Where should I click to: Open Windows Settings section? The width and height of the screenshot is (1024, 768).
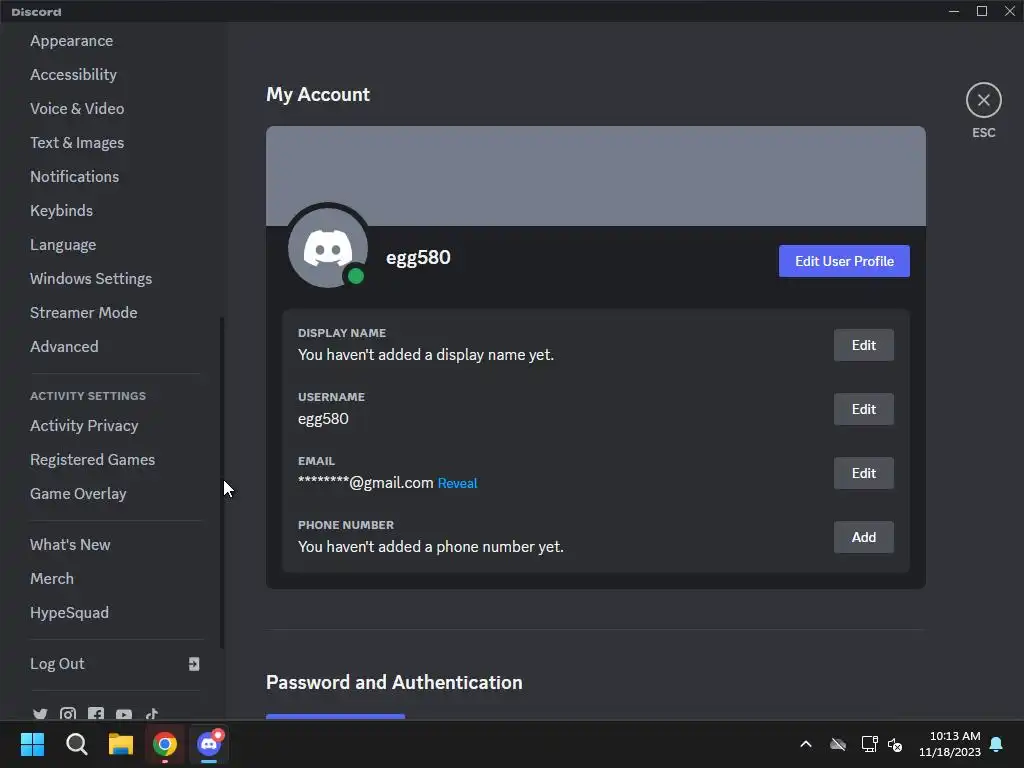(91, 278)
